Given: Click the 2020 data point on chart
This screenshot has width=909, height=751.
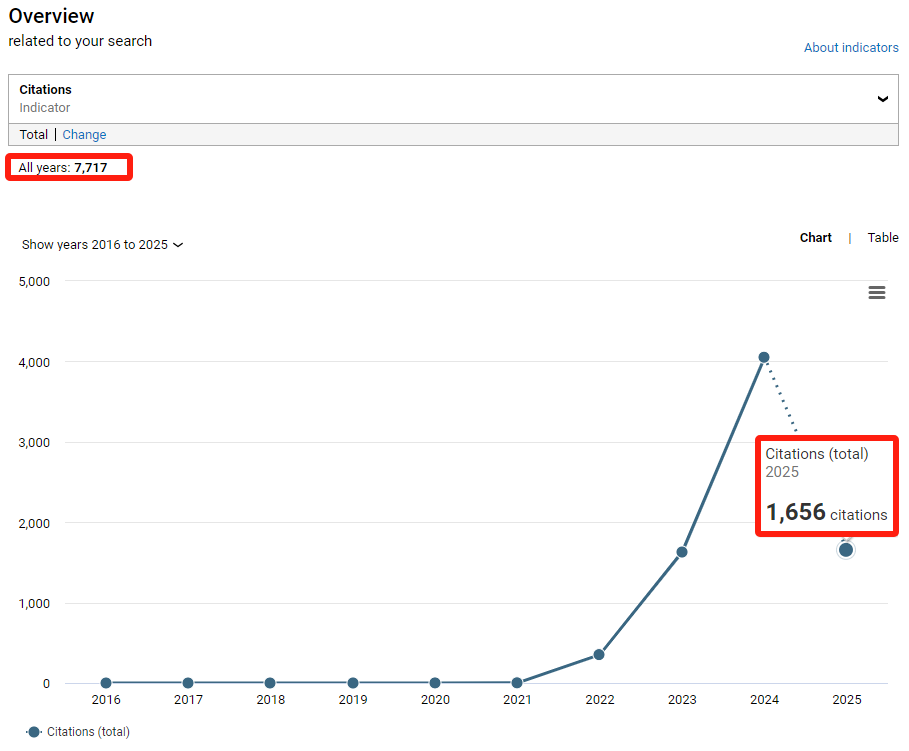Looking at the screenshot, I should [x=435, y=683].
